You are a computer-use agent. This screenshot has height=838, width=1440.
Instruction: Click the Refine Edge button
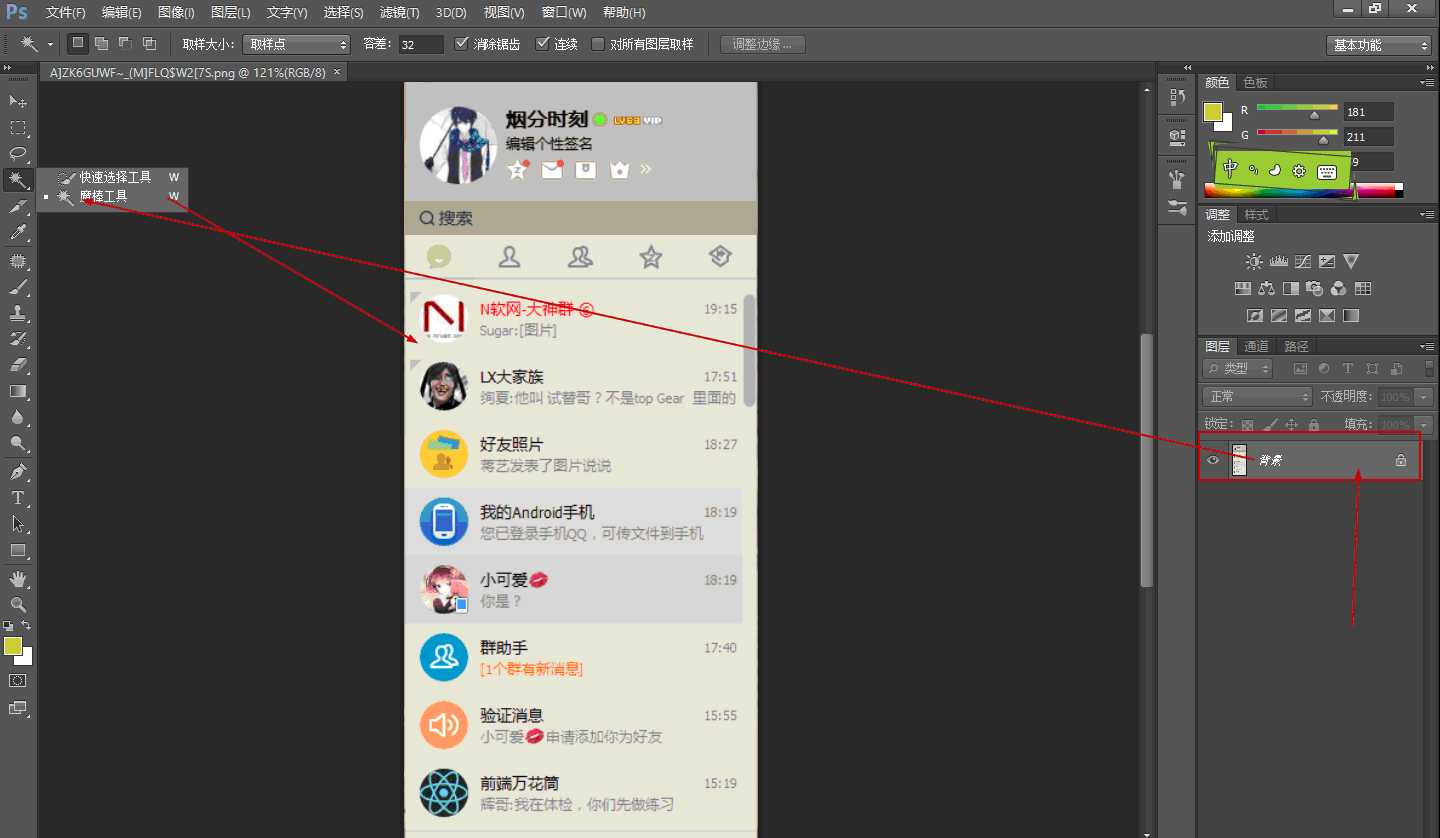click(x=763, y=44)
